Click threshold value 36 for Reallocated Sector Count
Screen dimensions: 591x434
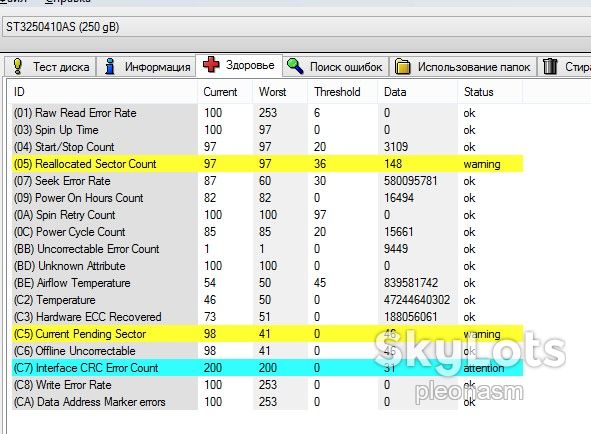(320, 164)
